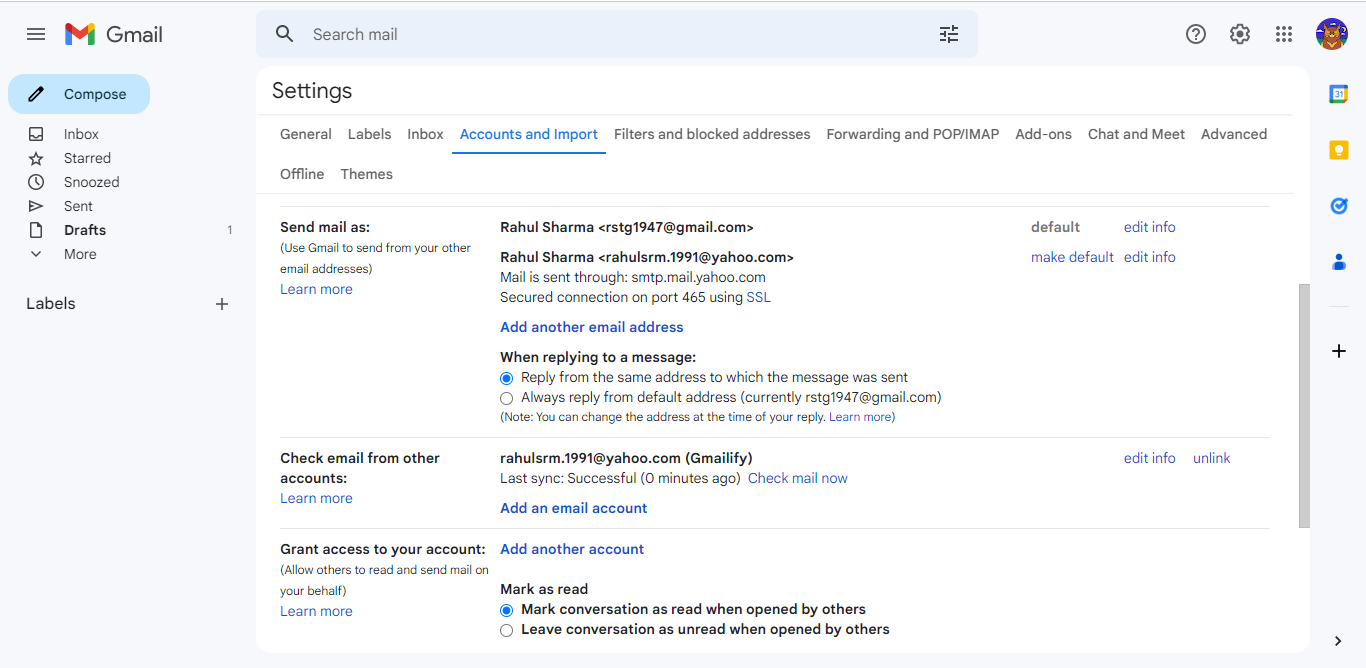The width and height of the screenshot is (1366, 668).
Task: Open the Advanced settings tab
Action: tap(1234, 134)
